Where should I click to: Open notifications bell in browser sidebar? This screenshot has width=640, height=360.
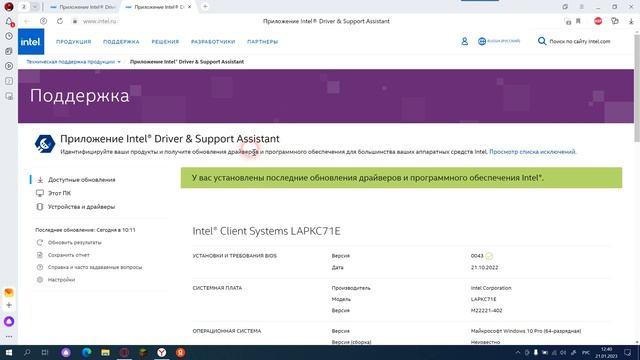[9, 21]
